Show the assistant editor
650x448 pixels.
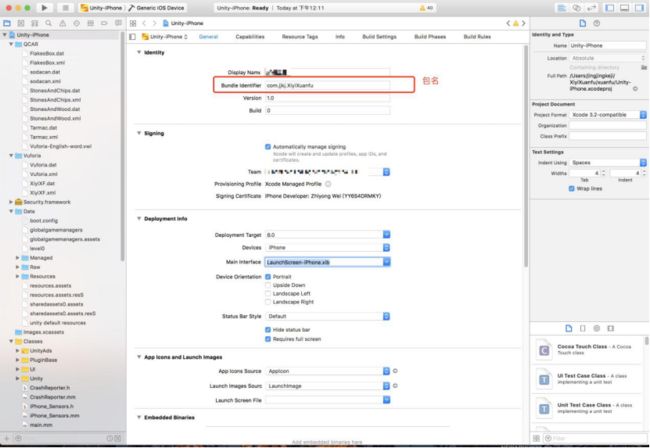[577, 8]
